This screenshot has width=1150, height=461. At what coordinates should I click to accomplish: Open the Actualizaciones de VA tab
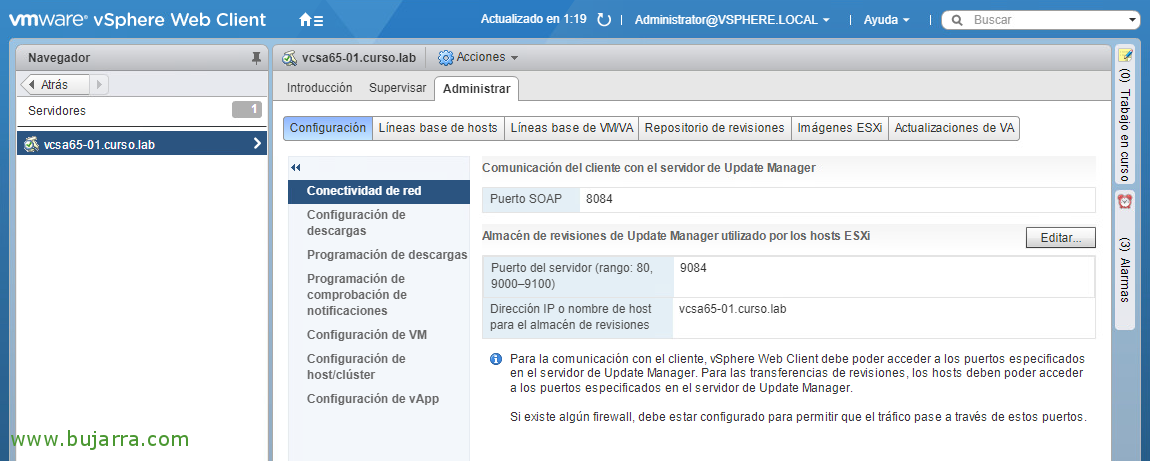pos(954,128)
